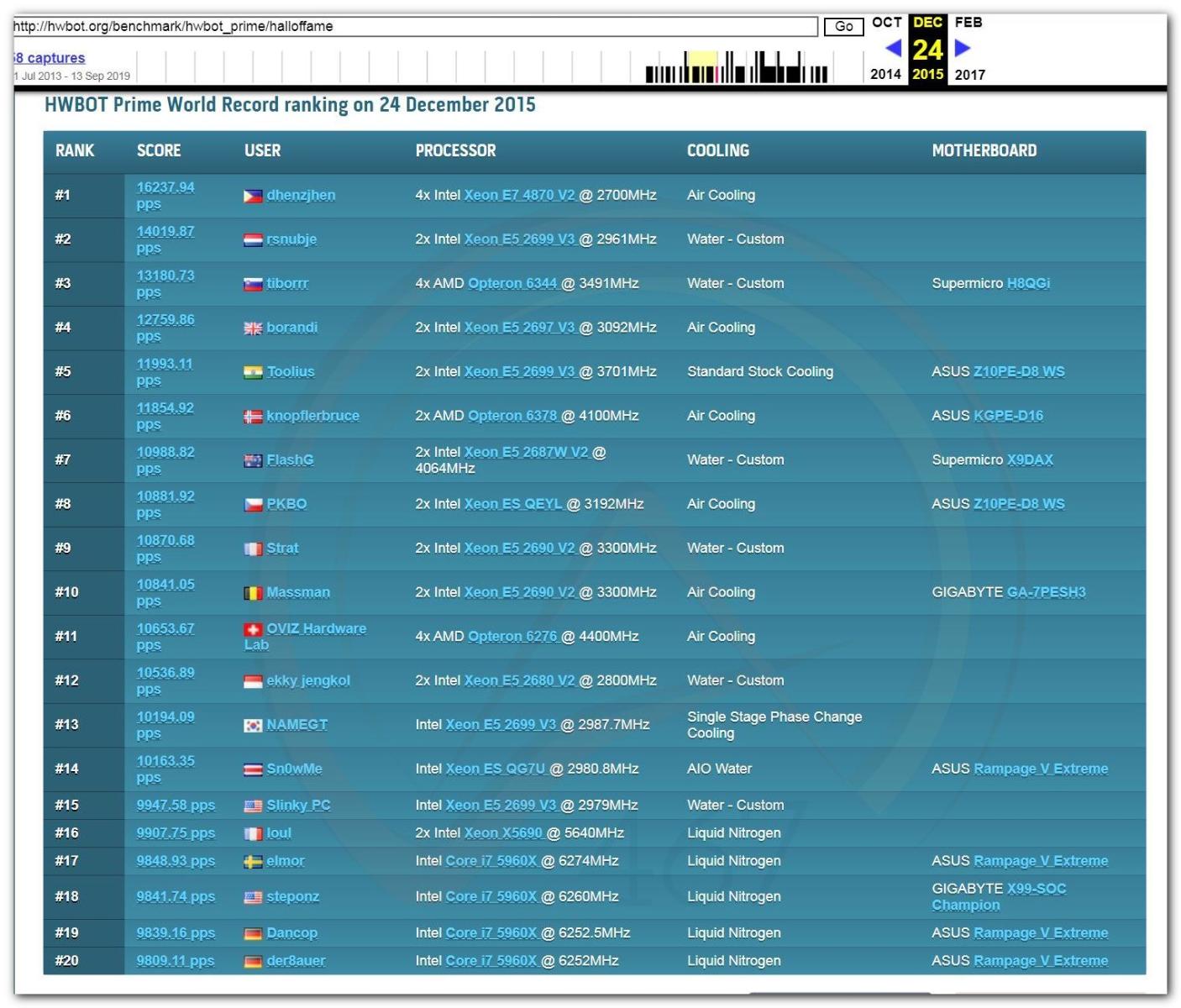Open steponz's Core i7 5960X processor link
Screen dimensions: 1181x1008
tap(491, 897)
